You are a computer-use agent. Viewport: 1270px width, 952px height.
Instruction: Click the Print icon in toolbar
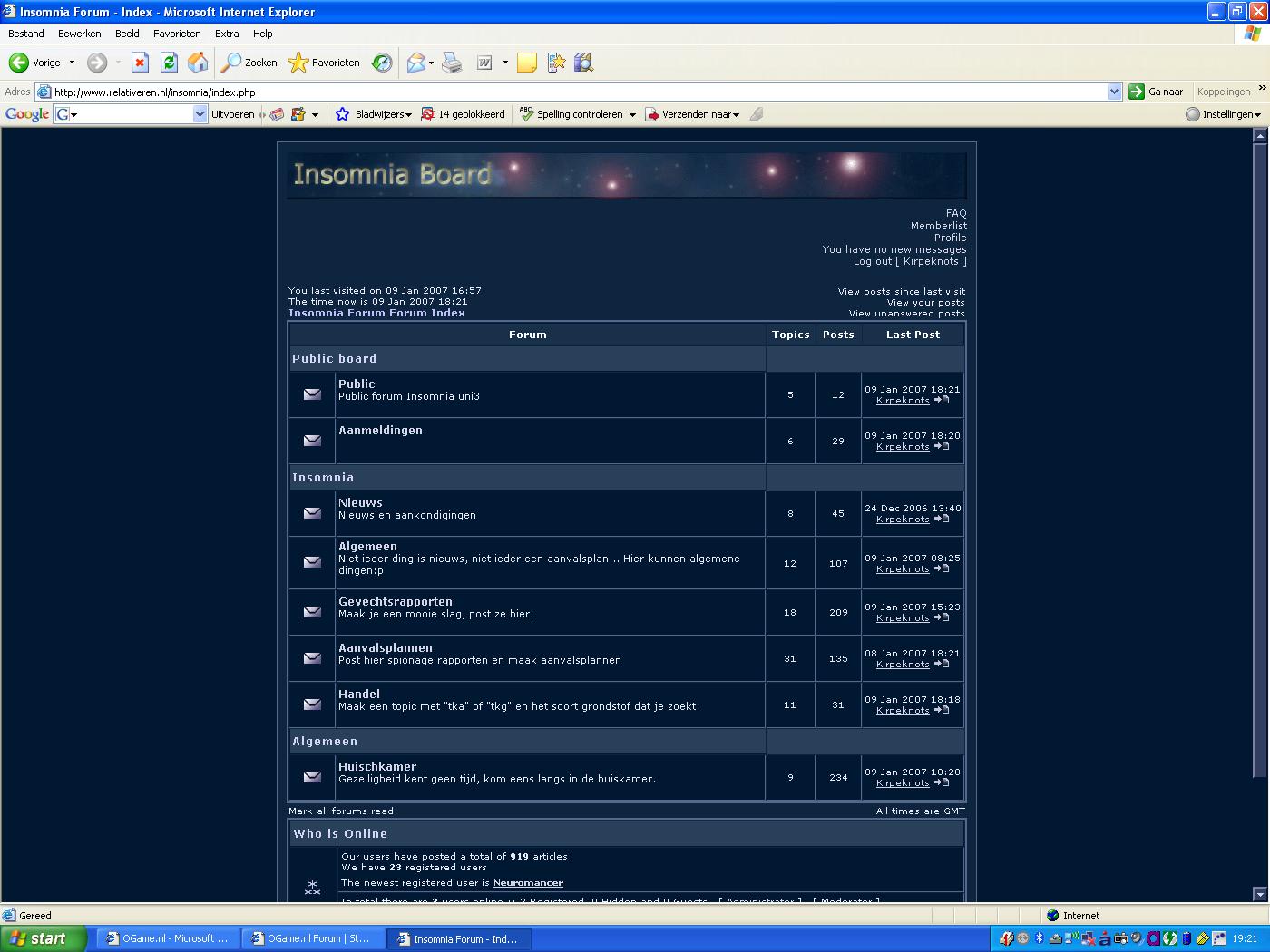pyautogui.click(x=452, y=63)
